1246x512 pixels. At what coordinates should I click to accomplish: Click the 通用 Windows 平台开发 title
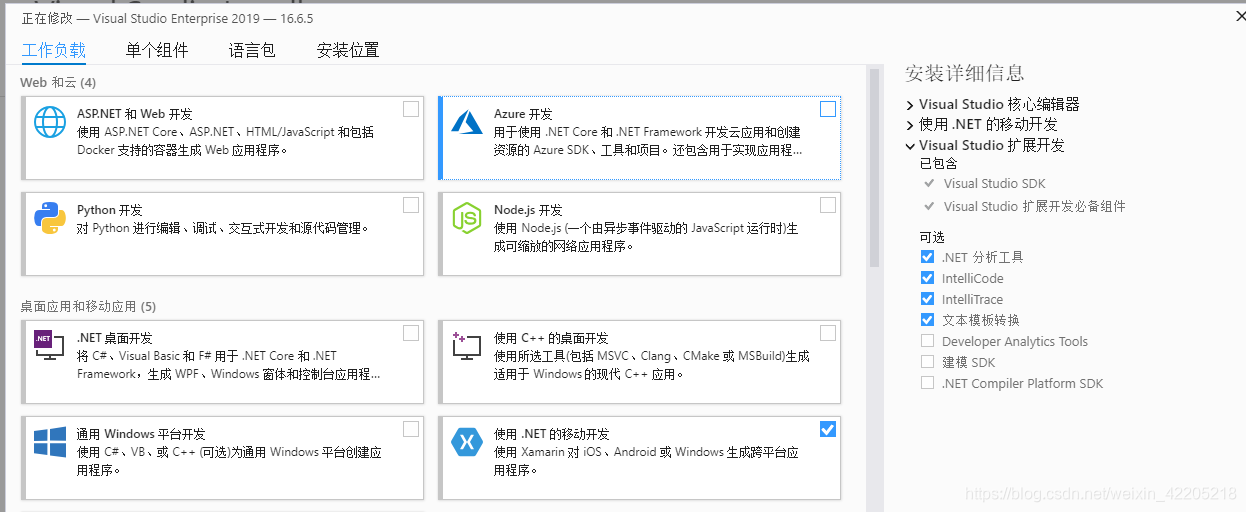141,435
